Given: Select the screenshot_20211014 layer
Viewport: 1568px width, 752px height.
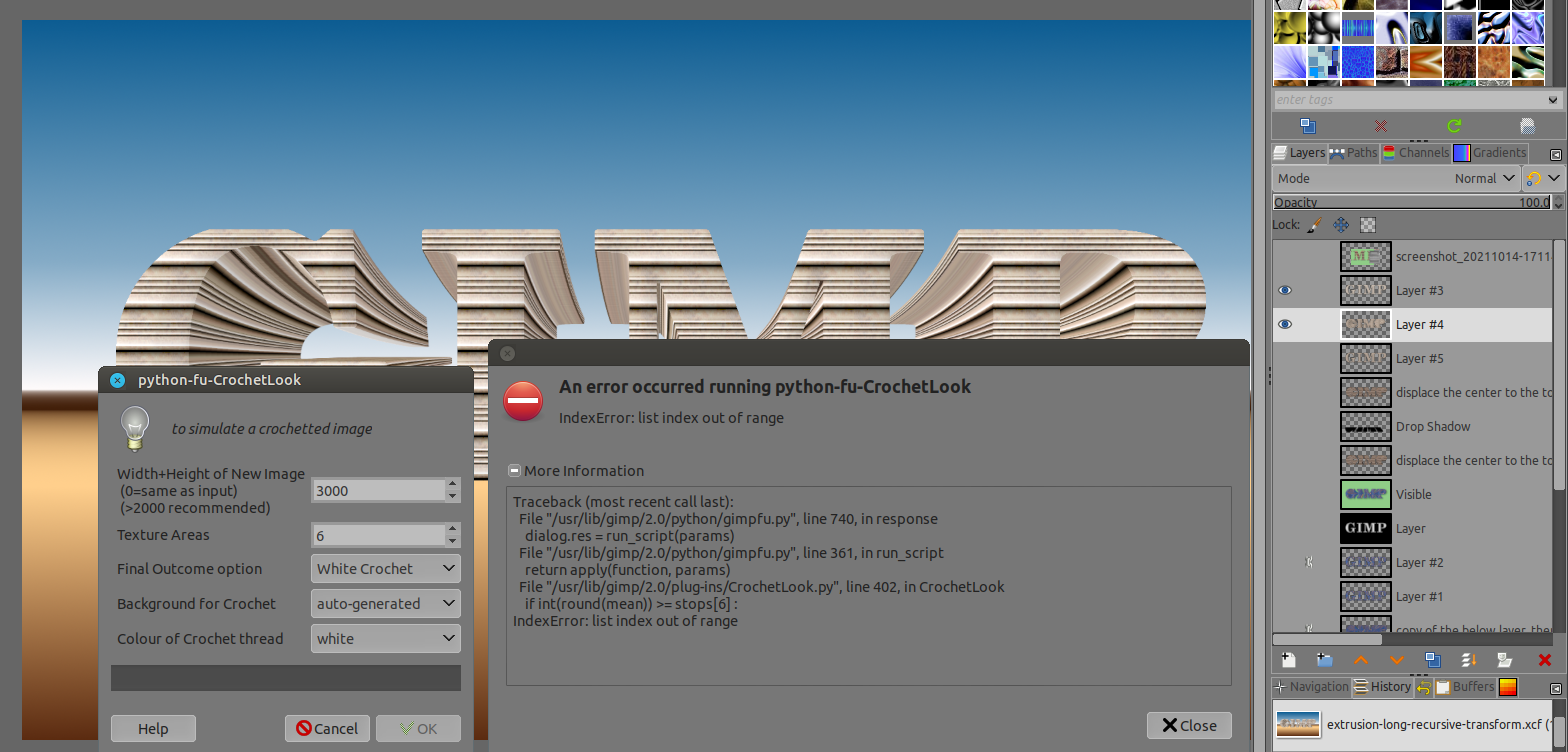Looking at the screenshot, I should pos(1412,256).
